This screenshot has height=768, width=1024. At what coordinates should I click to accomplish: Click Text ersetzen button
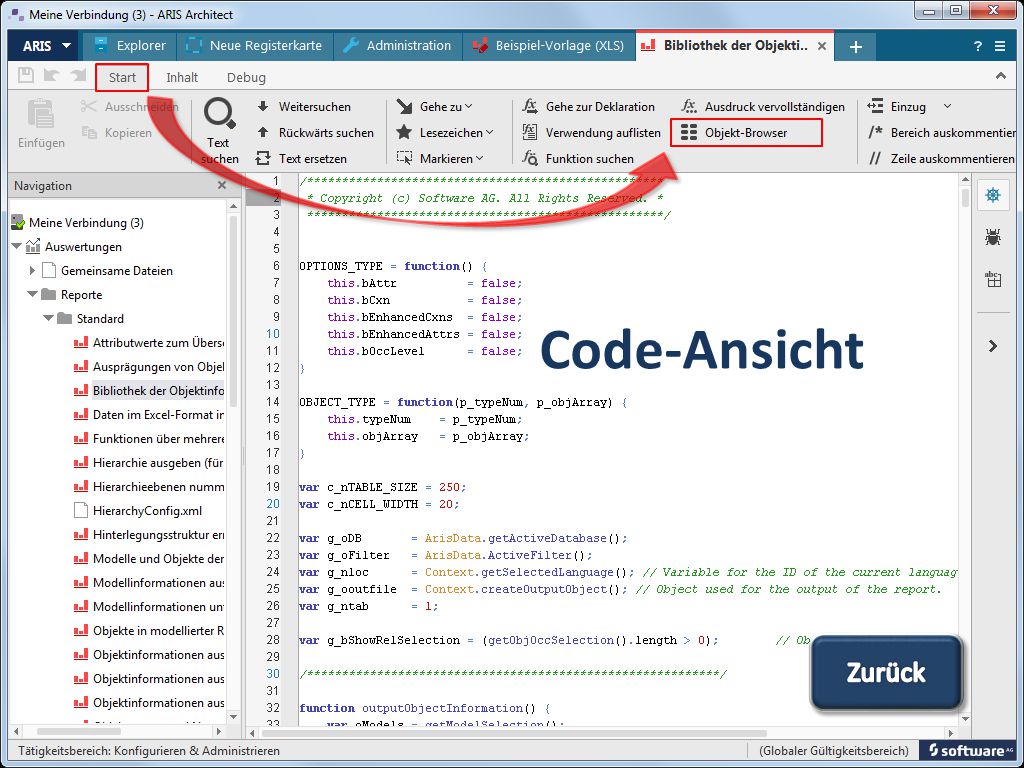(302, 159)
